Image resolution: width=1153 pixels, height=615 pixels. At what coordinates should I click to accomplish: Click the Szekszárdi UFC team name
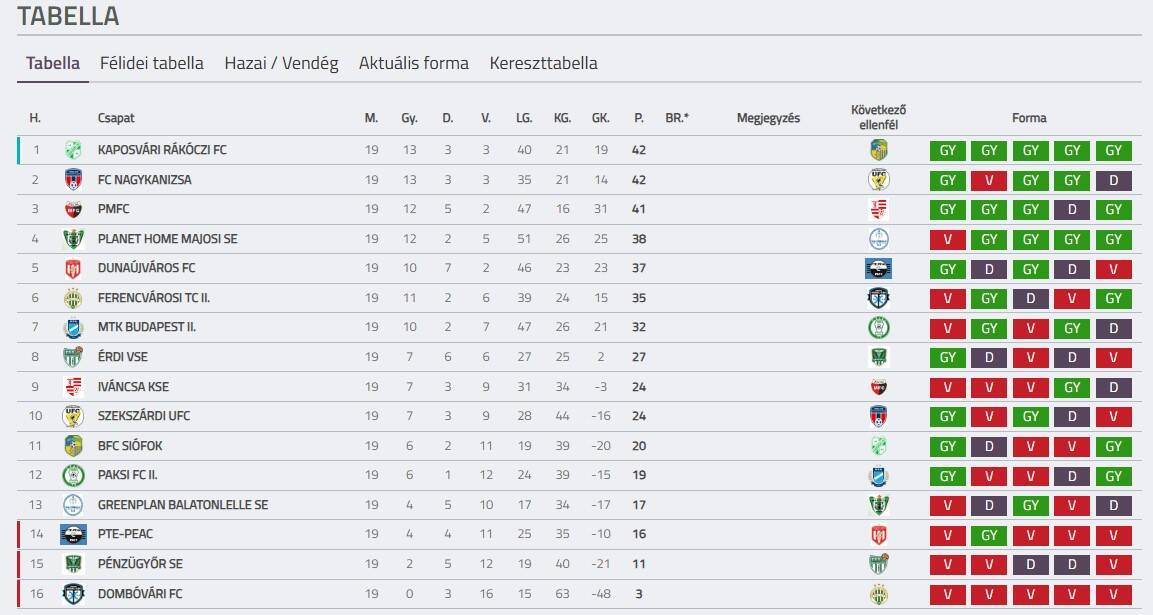pos(139,416)
